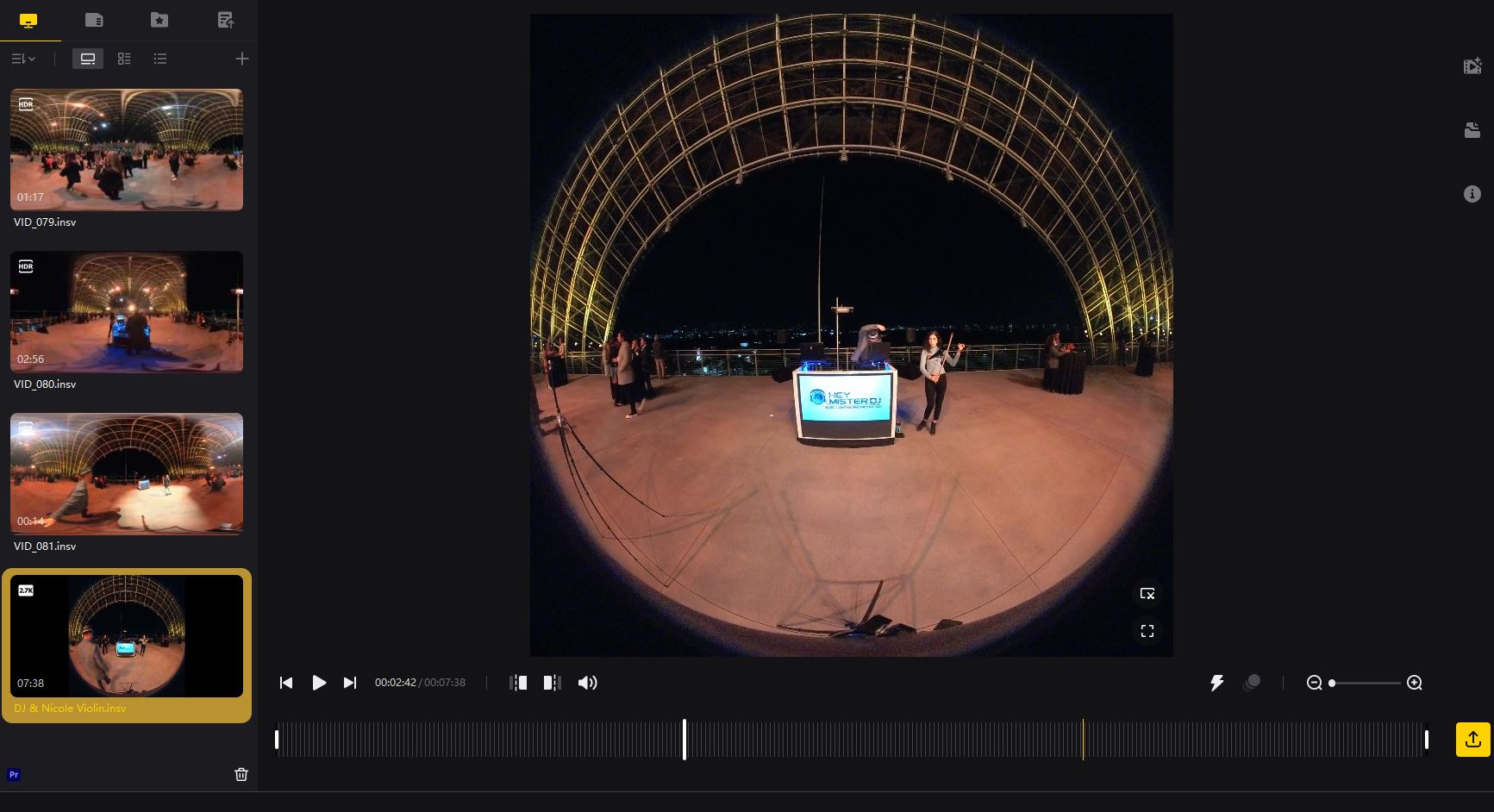Open Premiere Pro plugin icon
The image size is (1494, 812).
tap(14, 774)
